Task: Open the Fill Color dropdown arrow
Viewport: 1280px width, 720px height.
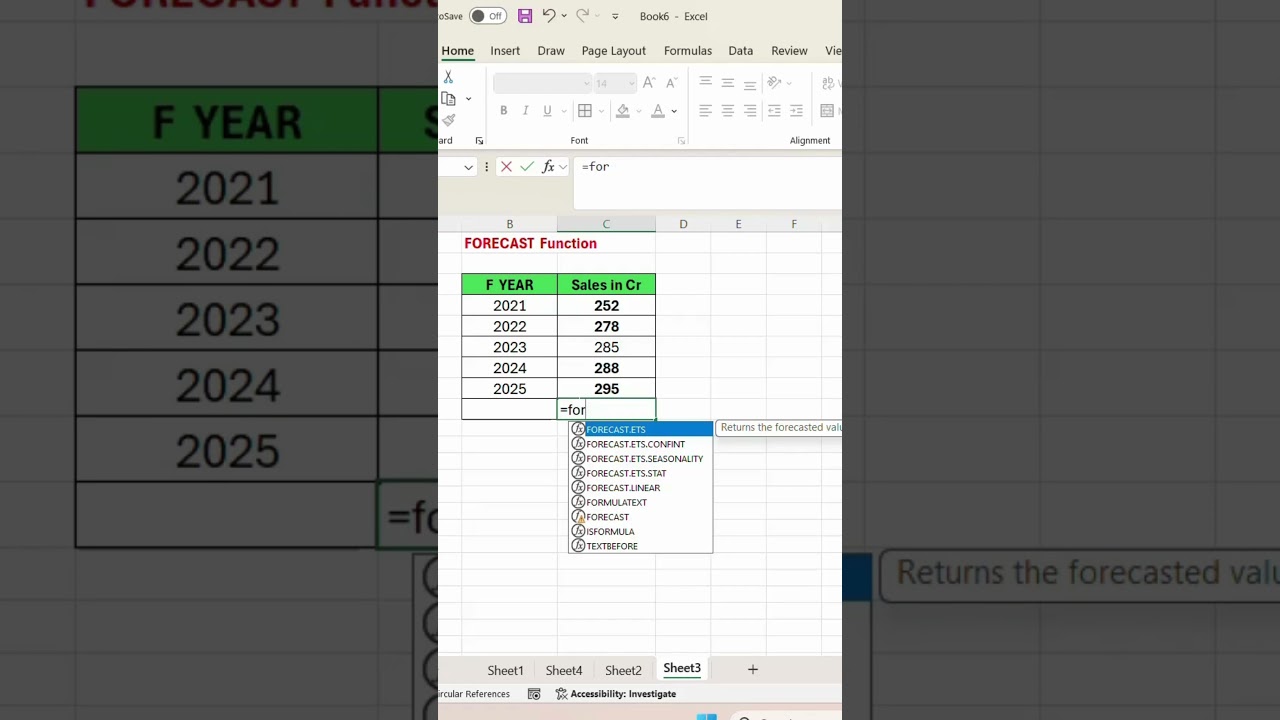Action: tap(640, 111)
